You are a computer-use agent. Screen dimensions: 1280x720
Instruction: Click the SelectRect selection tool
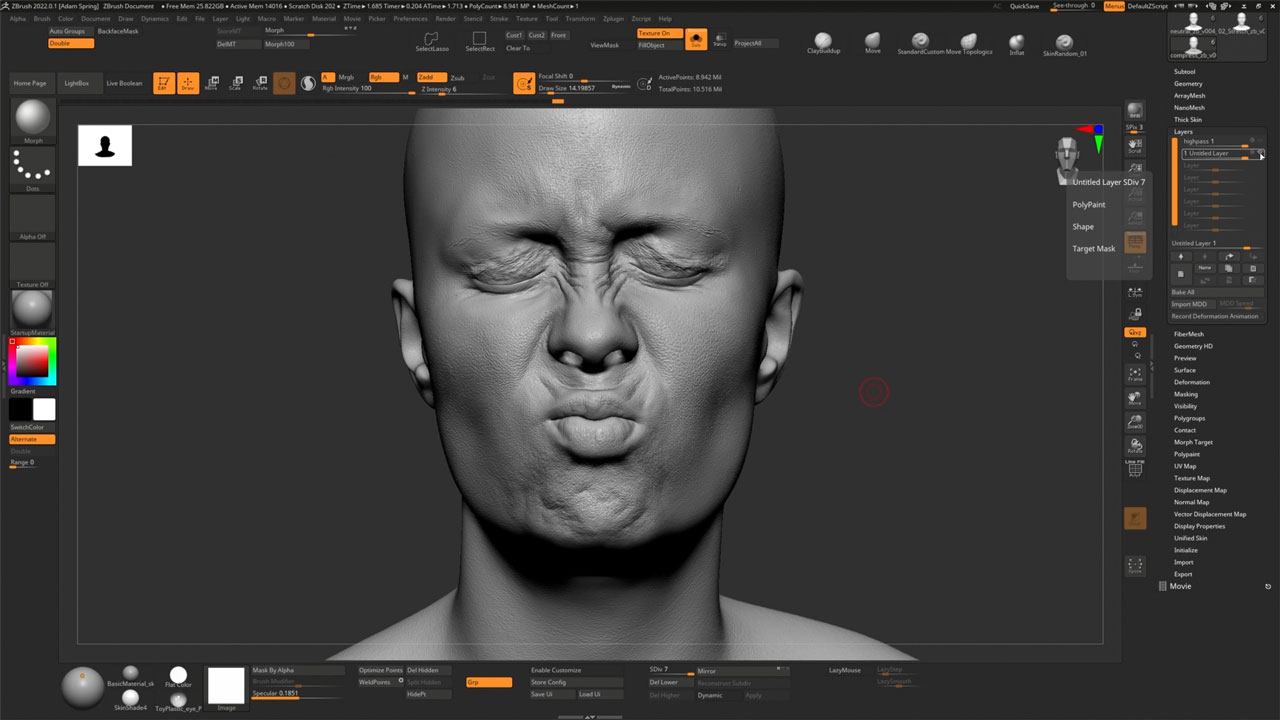tap(480, 39)
